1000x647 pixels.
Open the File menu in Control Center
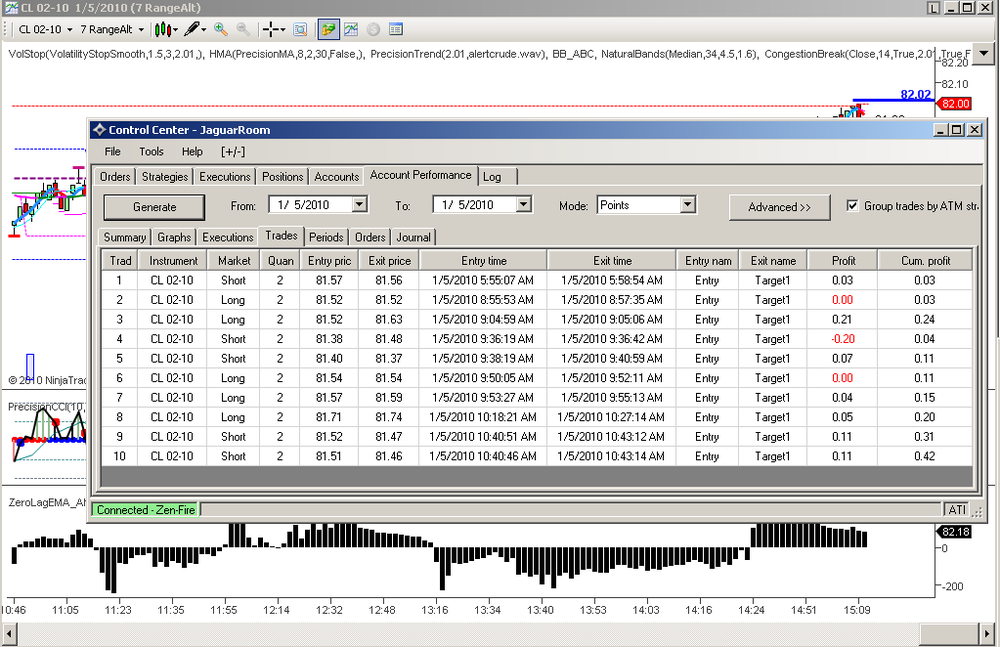(112, 152)
